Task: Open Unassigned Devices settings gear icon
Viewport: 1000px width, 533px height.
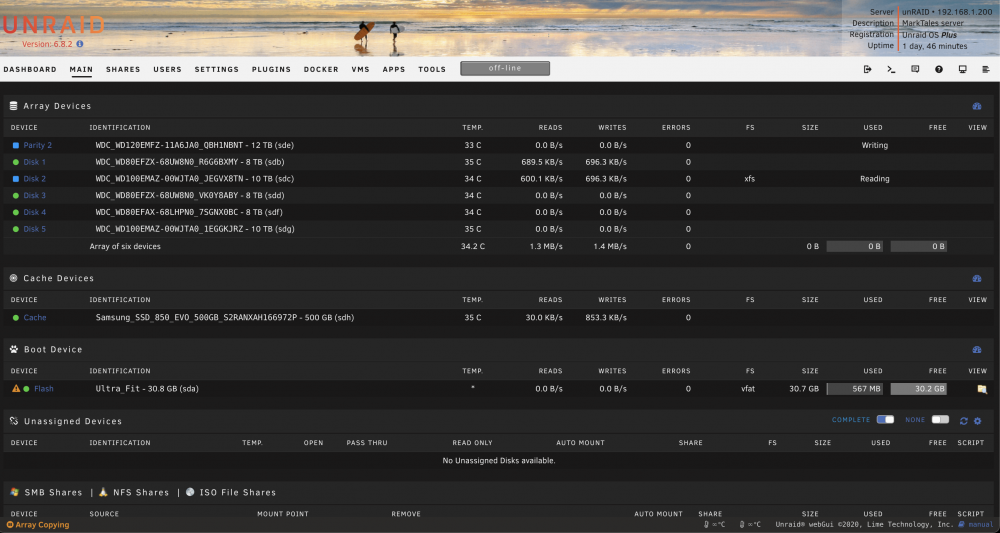Action: [x=978, y=421]
